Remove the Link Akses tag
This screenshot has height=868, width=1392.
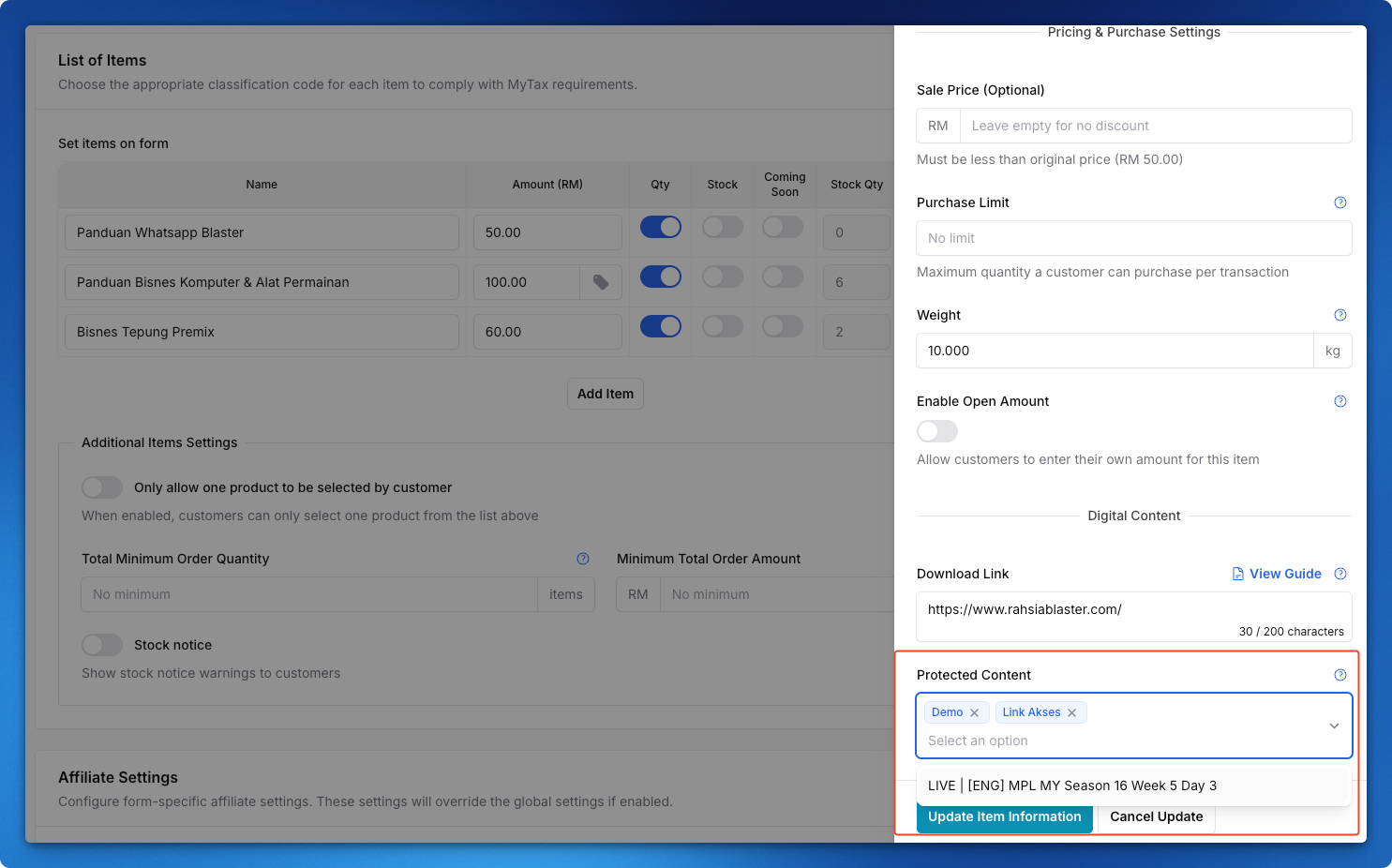coord(1072,713)
